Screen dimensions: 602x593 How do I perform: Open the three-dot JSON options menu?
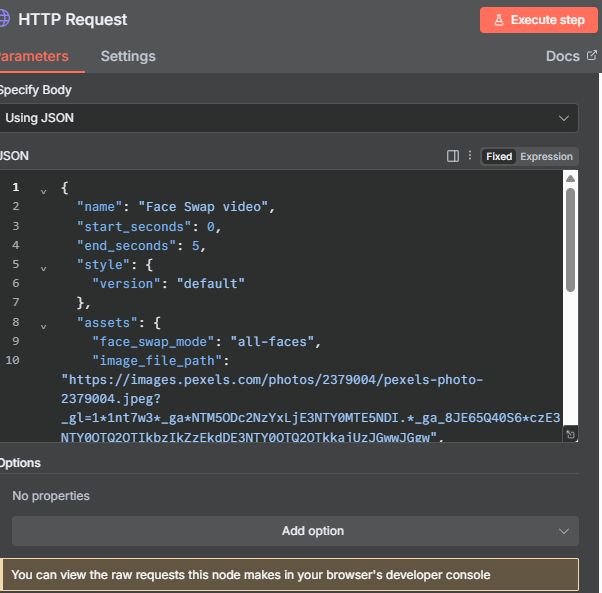pyautogui.click(x=470, y=156)
